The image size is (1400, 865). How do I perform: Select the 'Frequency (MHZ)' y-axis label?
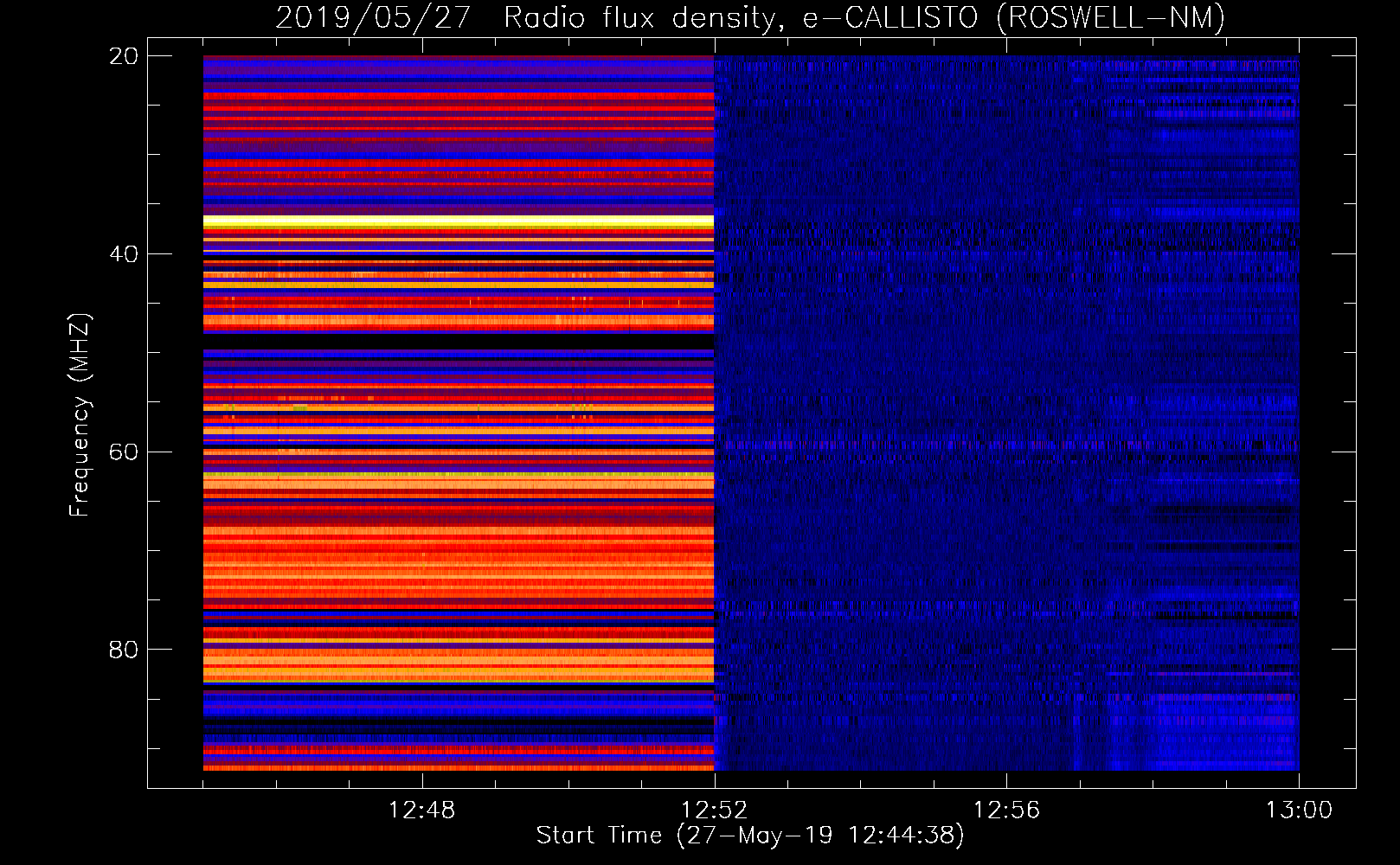click(79, 415)
